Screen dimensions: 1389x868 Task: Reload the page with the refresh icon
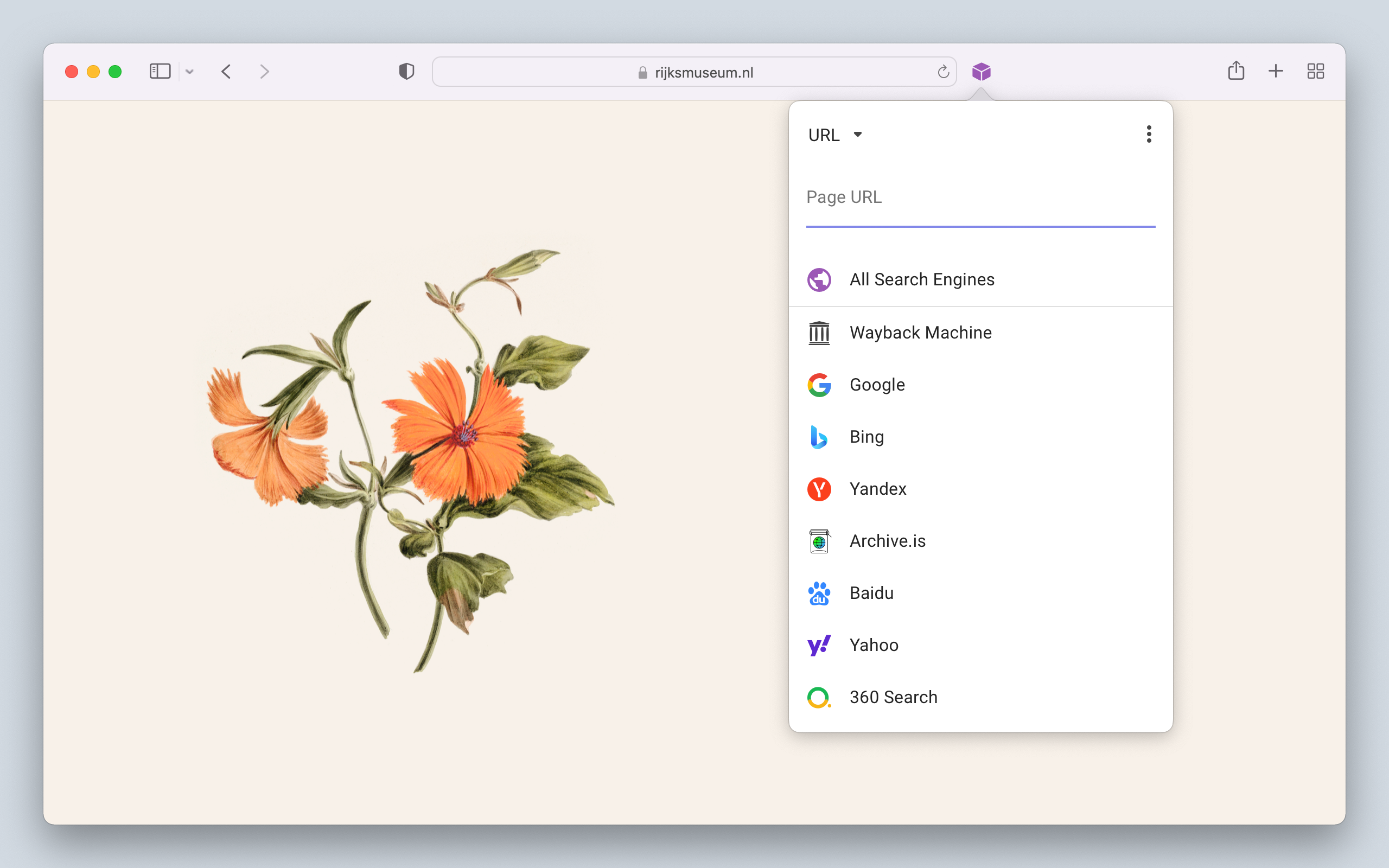(943, 72)
